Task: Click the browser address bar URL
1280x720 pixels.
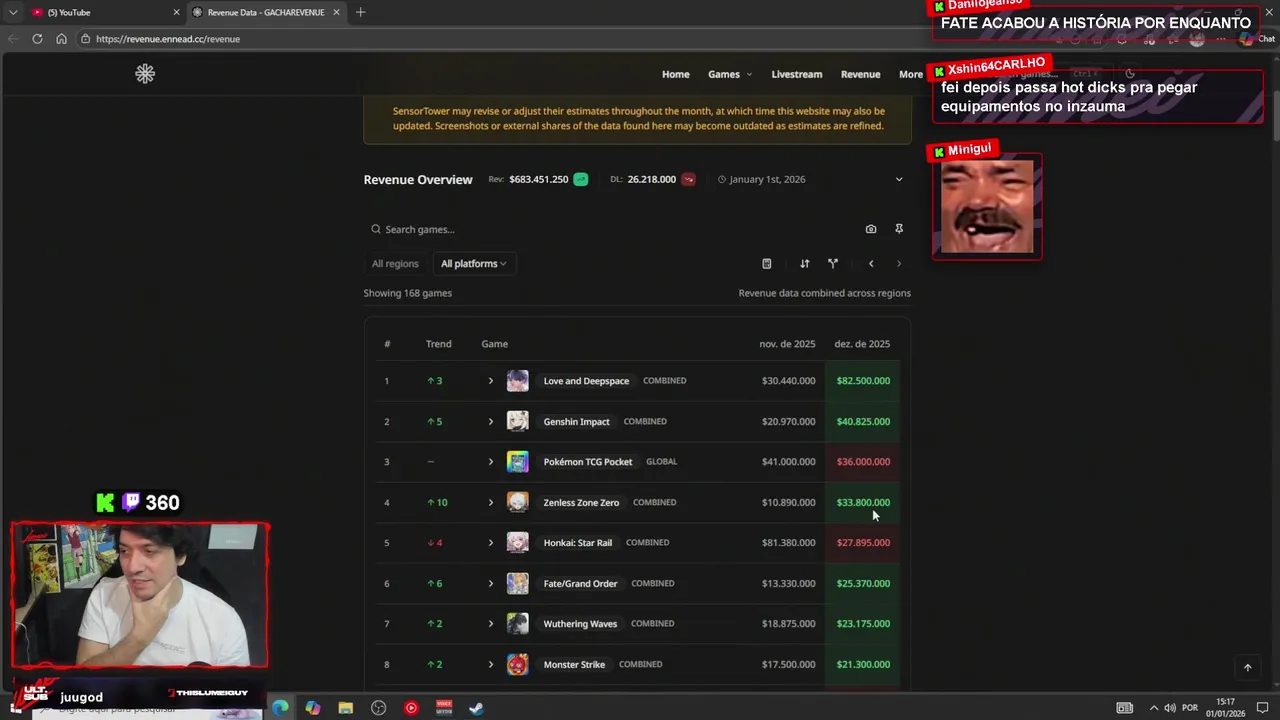Action: point(168,39)
